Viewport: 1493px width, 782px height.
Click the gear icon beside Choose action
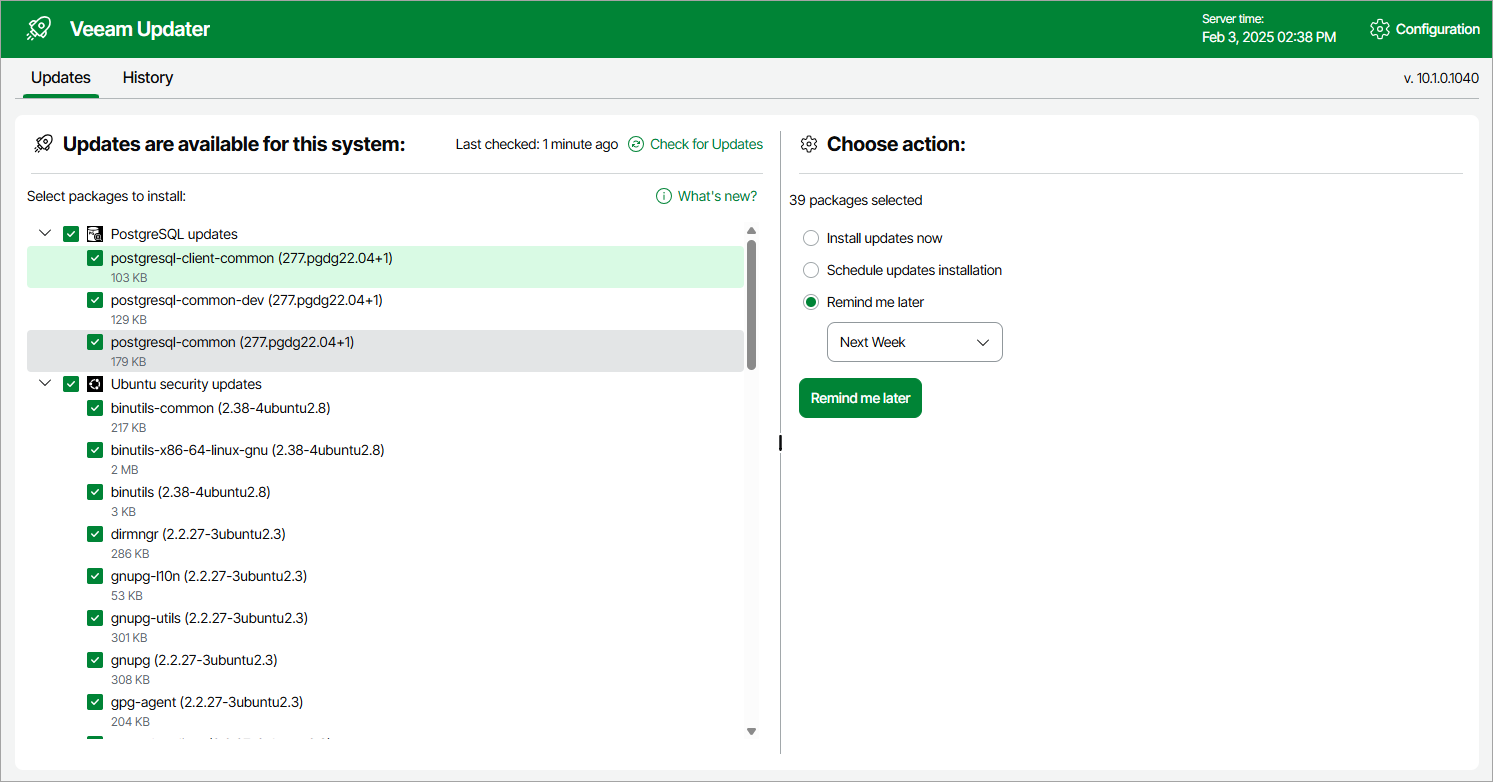pyautogui.click(x=809, y=144)
